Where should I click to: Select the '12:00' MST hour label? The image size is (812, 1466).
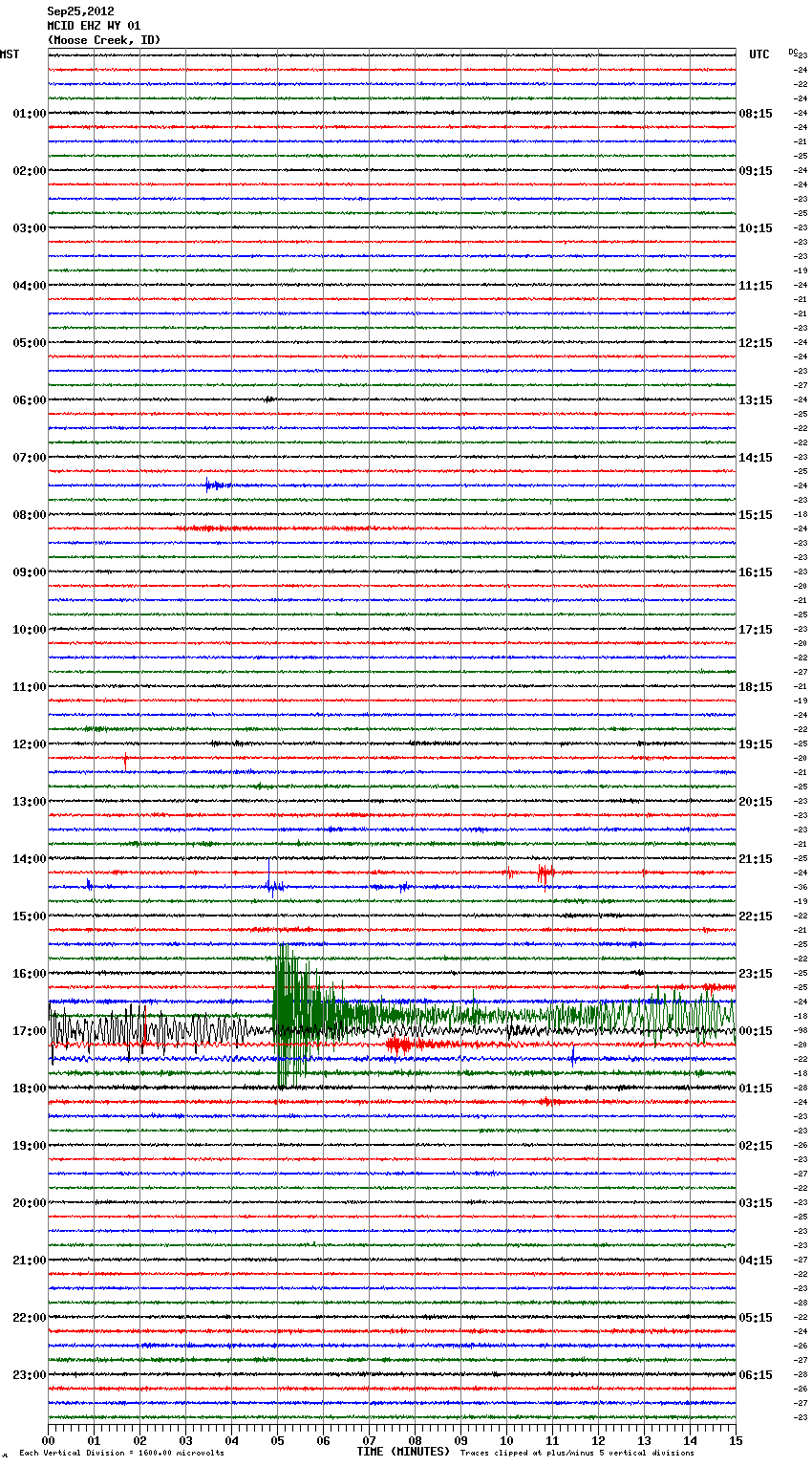[30, 744]
